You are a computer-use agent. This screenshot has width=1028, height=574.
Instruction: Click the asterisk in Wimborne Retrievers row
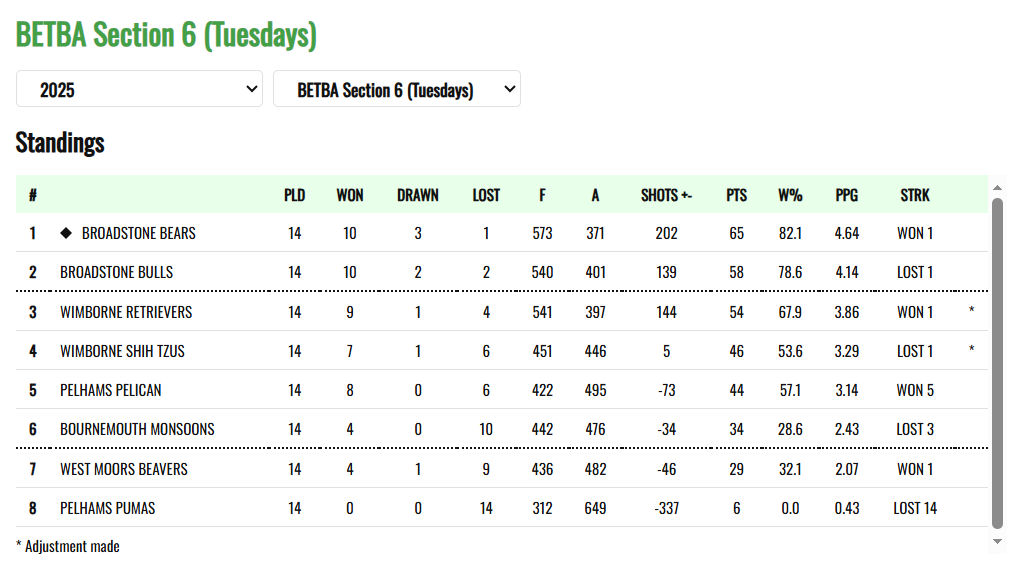(x=971, y=312)
